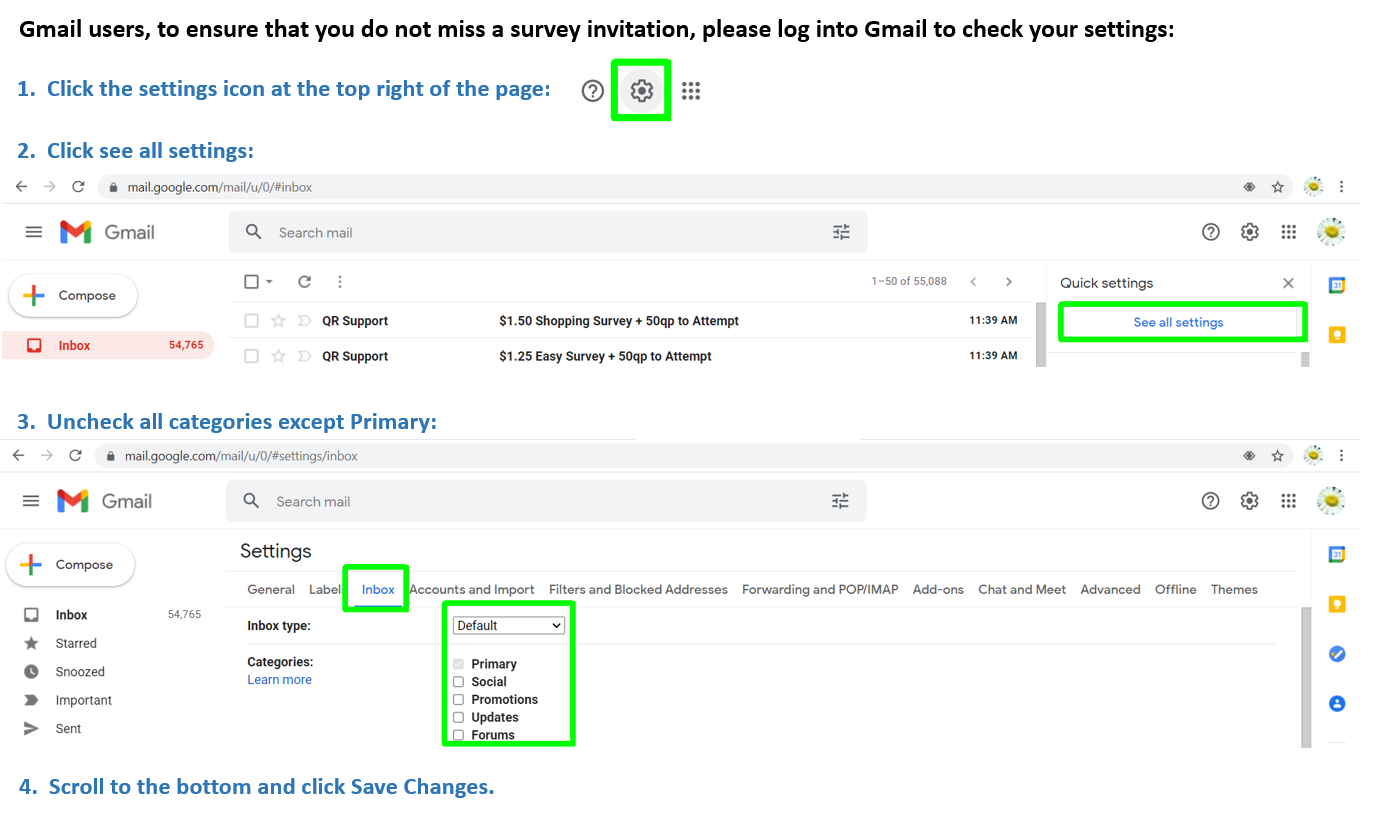Viewport: 1391px width, 822px height.
Task: Open main menu hamburger in step 3 screenshot
Action: point(32,501)
